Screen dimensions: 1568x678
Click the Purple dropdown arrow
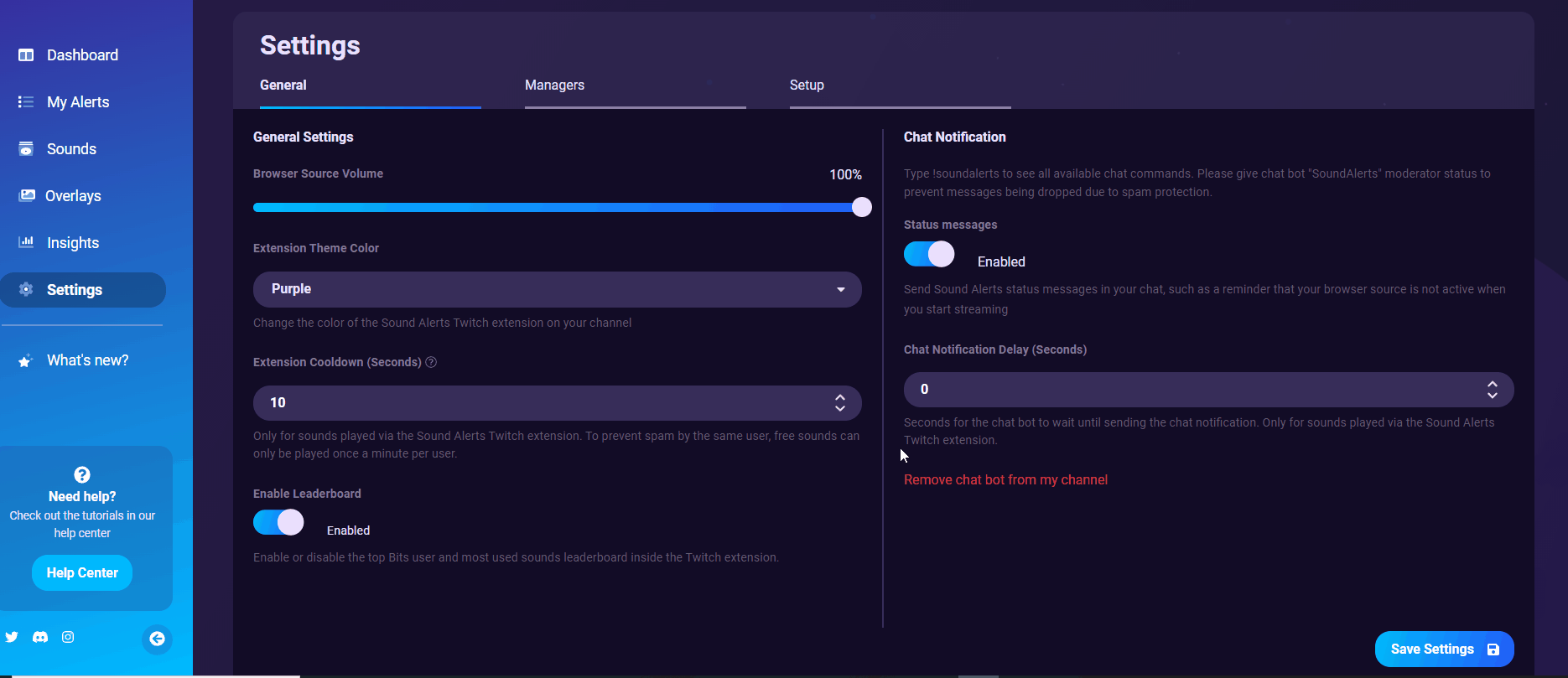[x=841, y=289]
